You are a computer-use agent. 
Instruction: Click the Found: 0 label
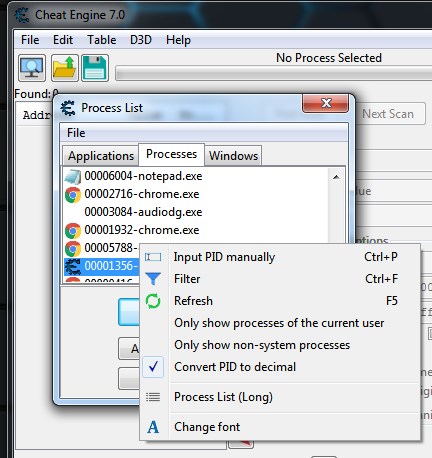point(36,94)
